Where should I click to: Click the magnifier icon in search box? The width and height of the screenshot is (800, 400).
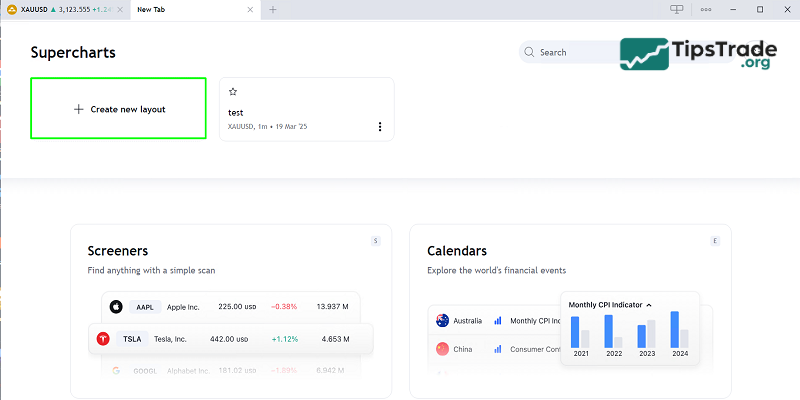click(529, 52)
